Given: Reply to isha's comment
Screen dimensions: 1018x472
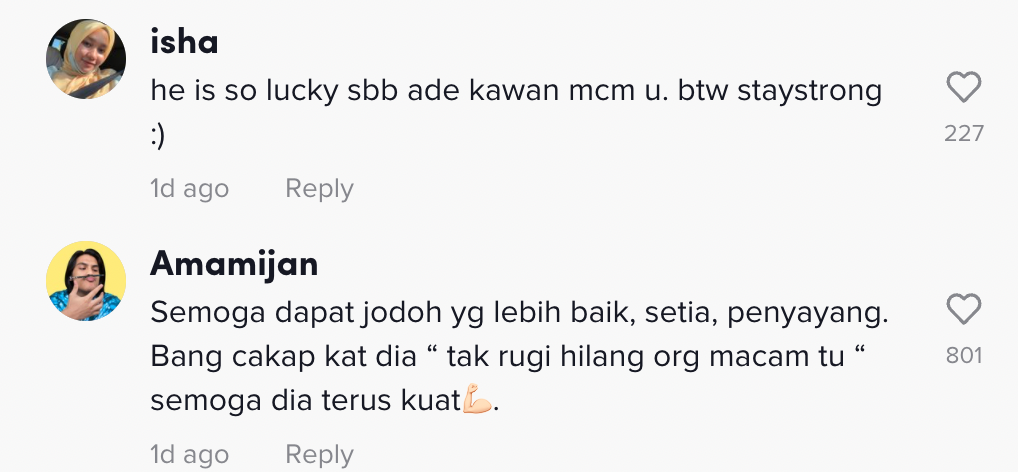Looking at the screenshot, I should [319, 188].
